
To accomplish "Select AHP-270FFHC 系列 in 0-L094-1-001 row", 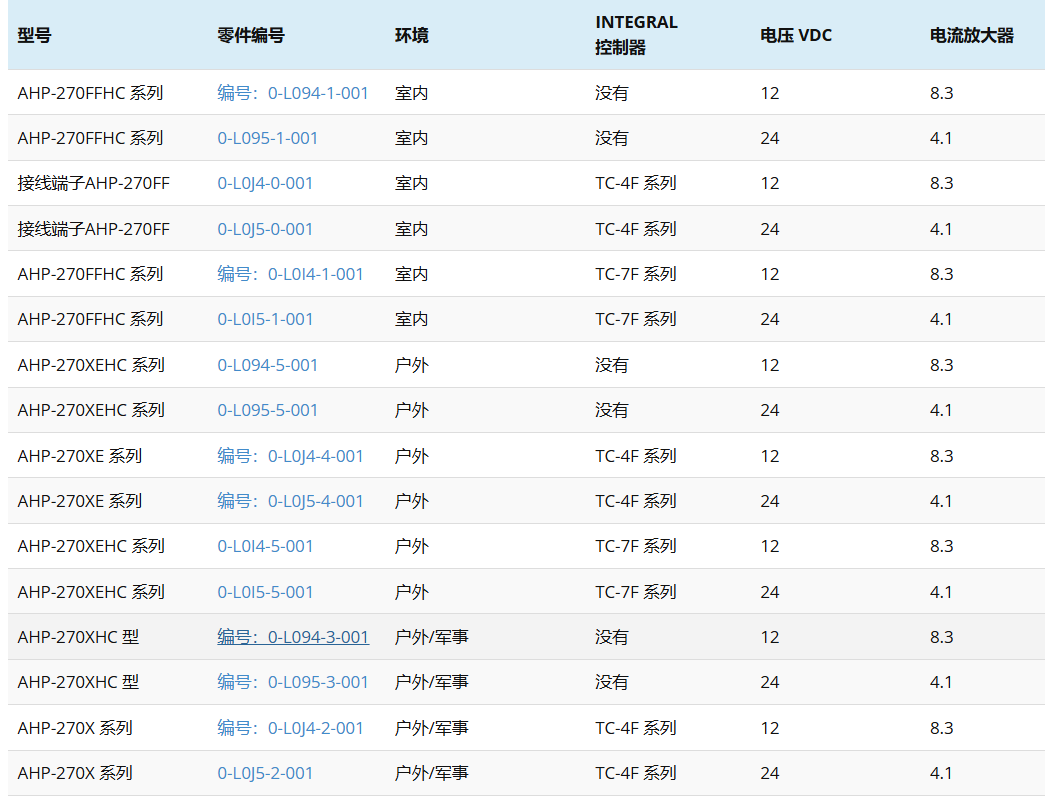I will (x=90, y=93).
